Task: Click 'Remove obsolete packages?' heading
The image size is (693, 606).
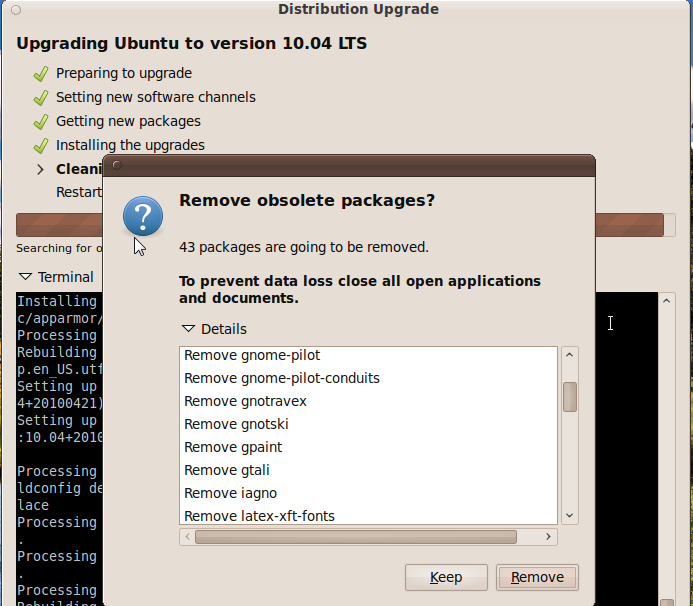Action: coord(307,200)
